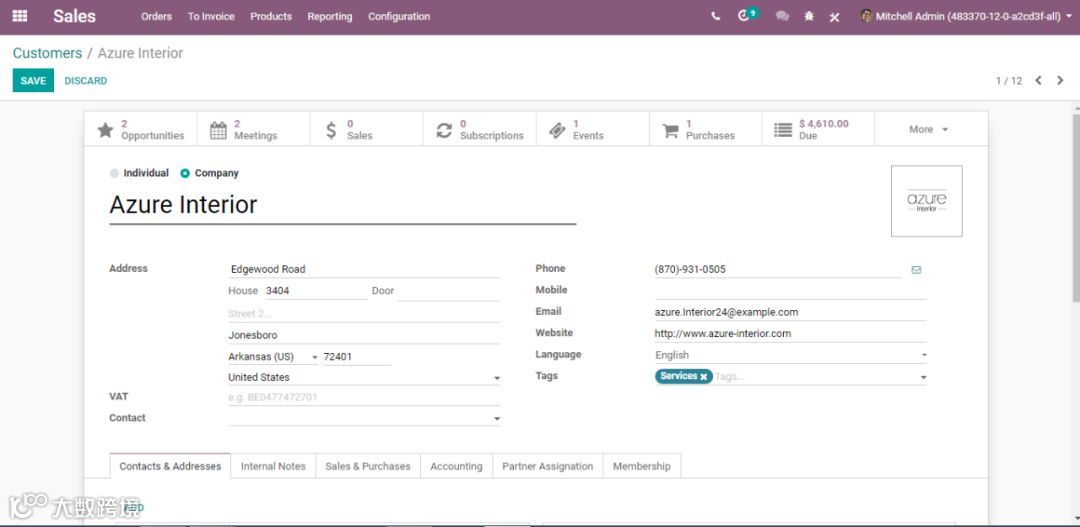This screenshot has width=1080, height=527.
Task: Click Mitchell Admin avatar picture
Action: click(866, 16)
